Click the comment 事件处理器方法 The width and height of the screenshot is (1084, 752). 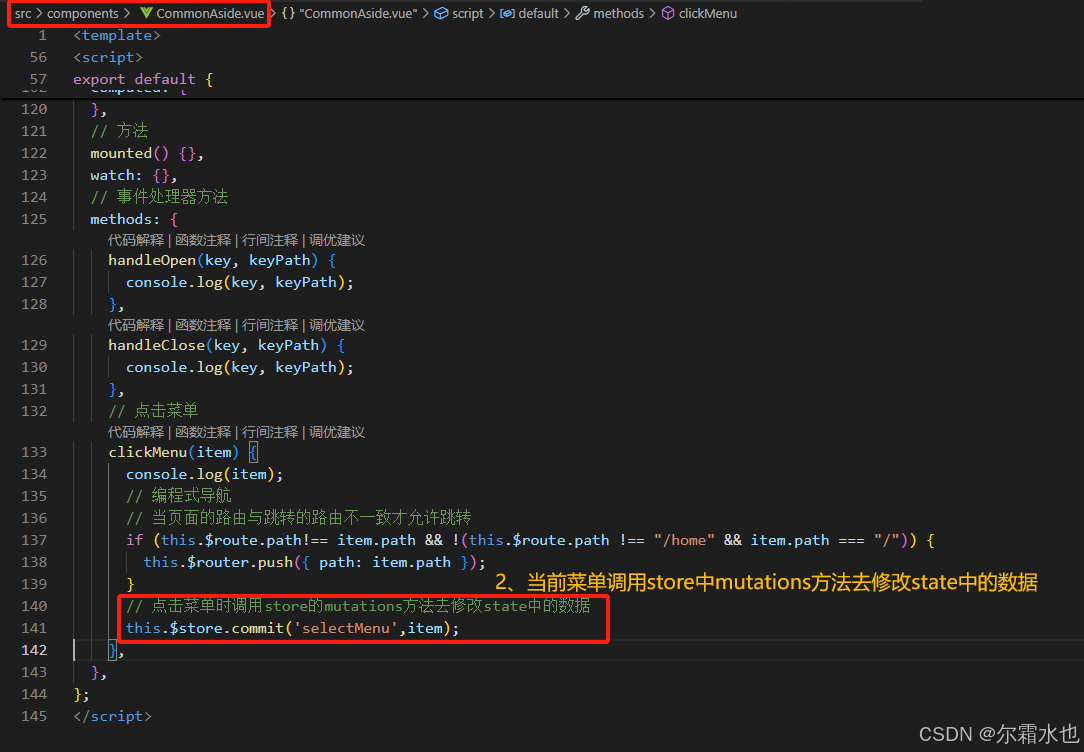point(172,198)
